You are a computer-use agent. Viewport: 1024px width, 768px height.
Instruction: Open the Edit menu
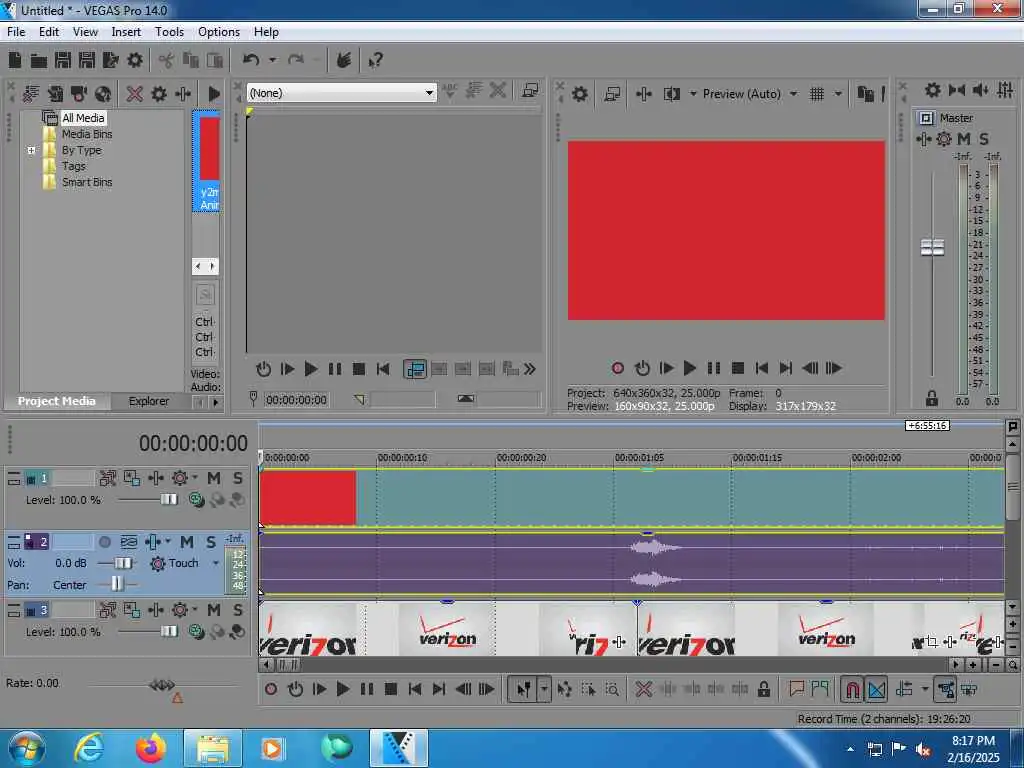pyautogui.click(x=49, y=32)
